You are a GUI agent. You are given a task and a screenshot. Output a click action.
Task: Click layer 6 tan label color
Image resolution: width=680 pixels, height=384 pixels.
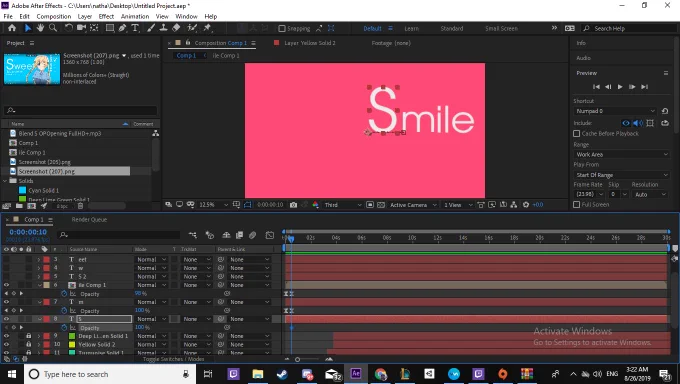tap(46, 285)
